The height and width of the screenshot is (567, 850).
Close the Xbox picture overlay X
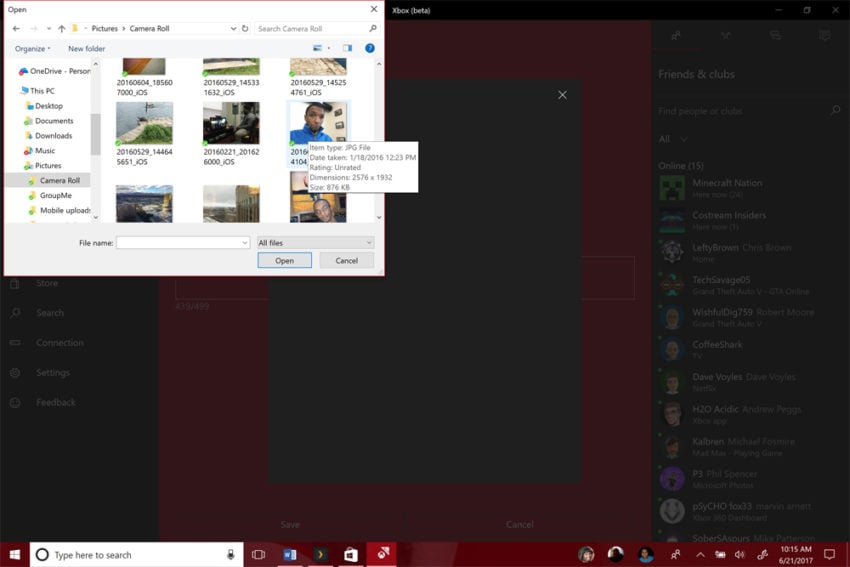point(563,95)
